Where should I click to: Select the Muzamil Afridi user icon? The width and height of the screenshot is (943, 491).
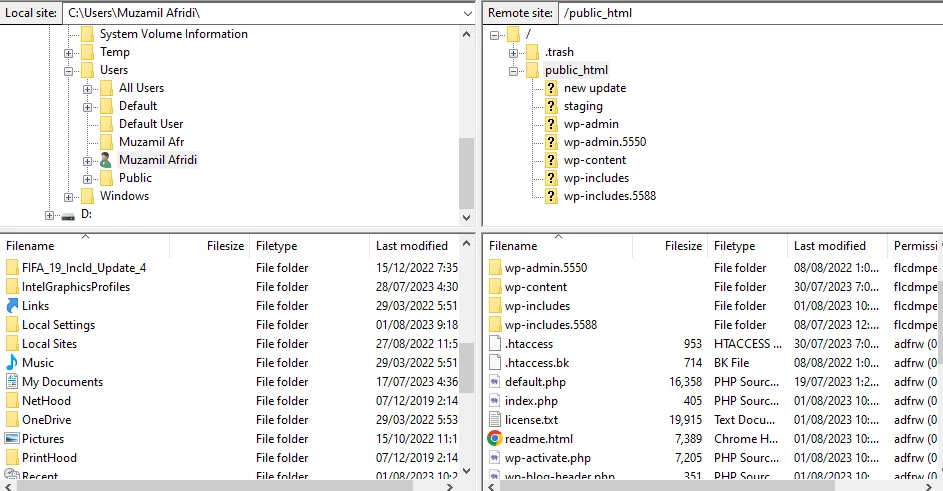click(106, 160)
